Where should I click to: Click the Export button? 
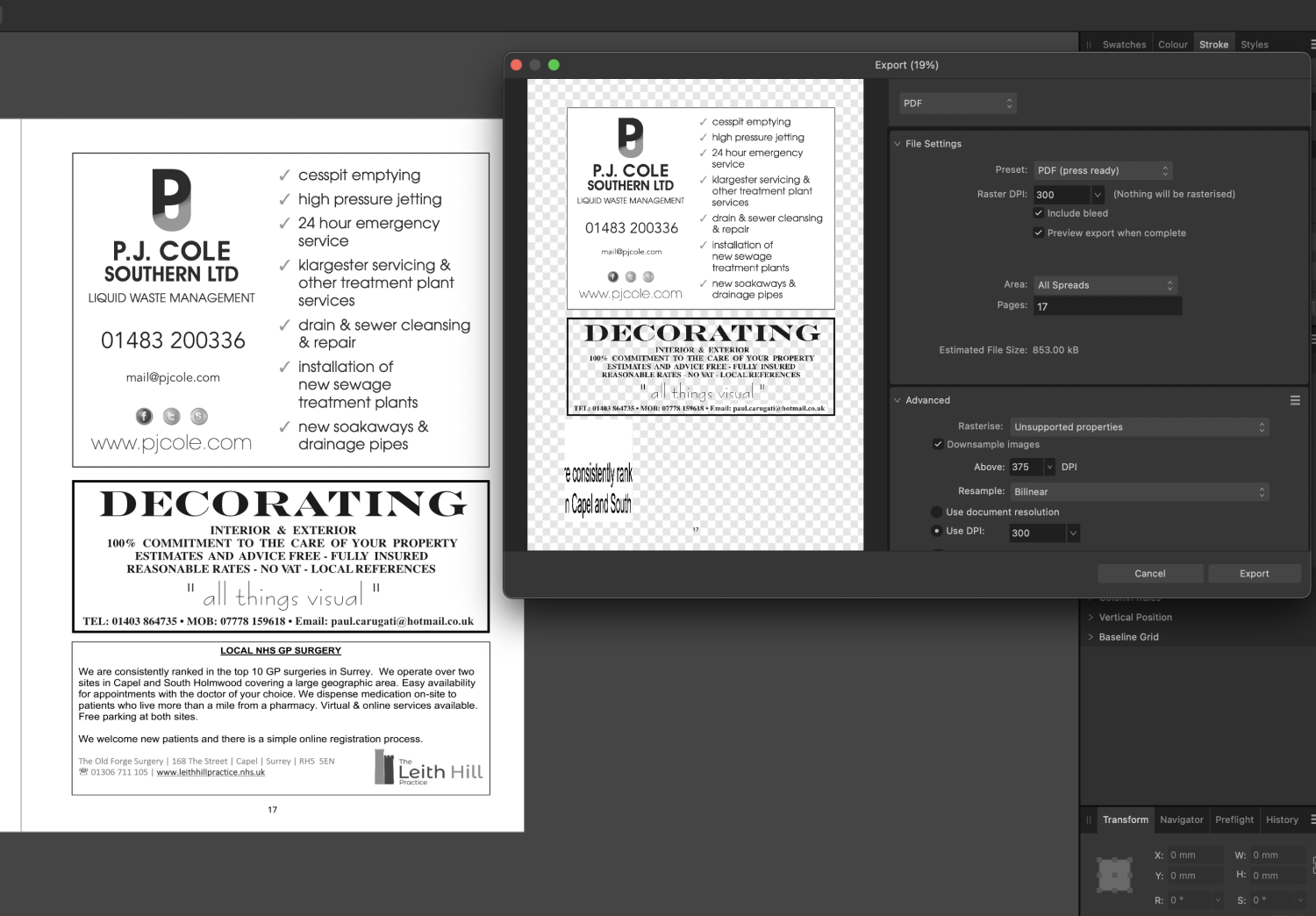pyautogui.click(x=1254, y=574)
